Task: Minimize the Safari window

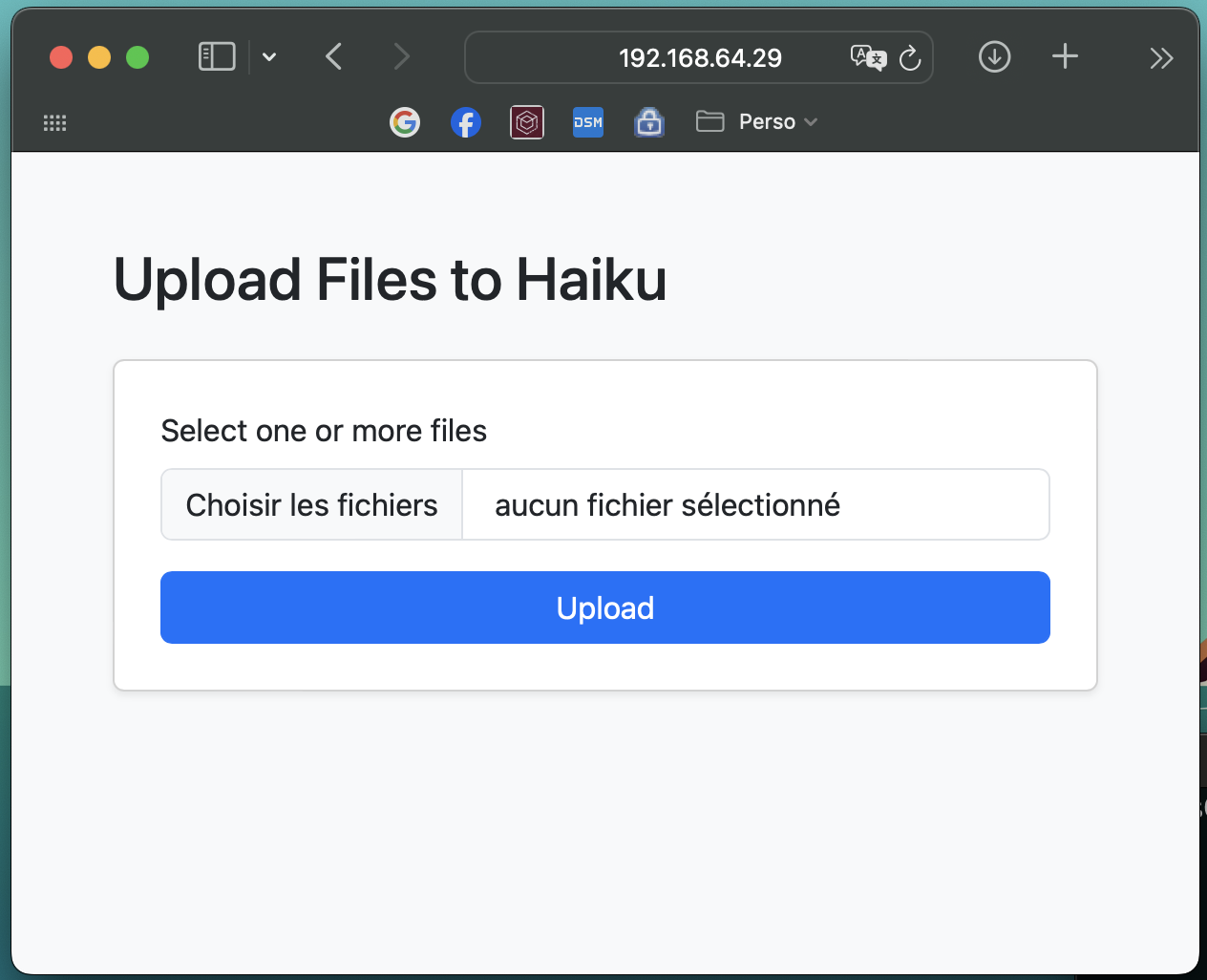Action: pyautogui.click(x=99, y=57)
